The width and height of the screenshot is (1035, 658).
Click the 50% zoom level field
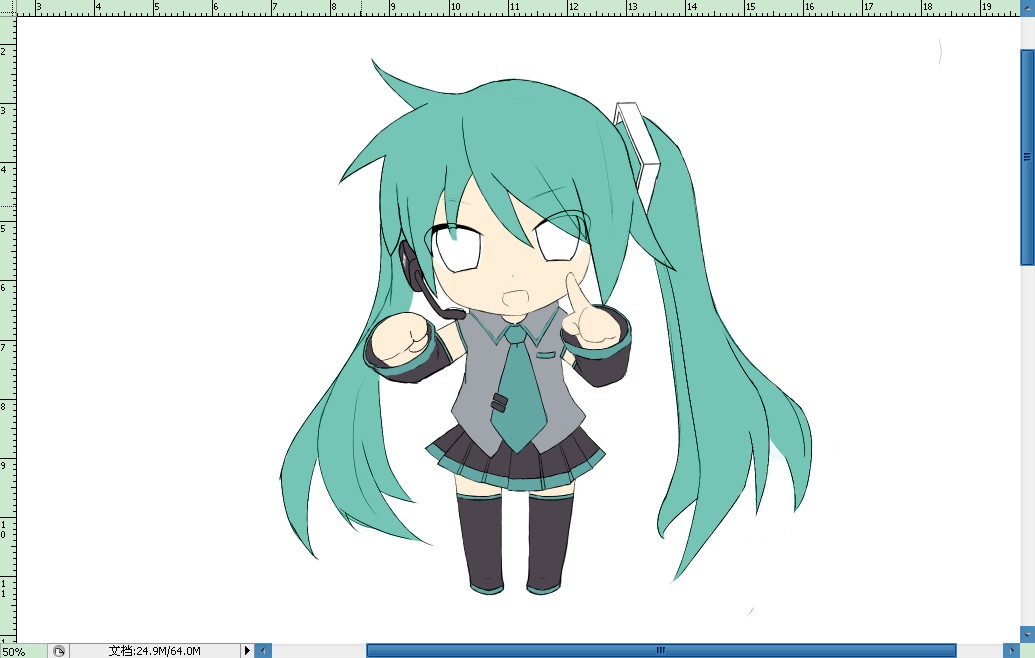24,651
